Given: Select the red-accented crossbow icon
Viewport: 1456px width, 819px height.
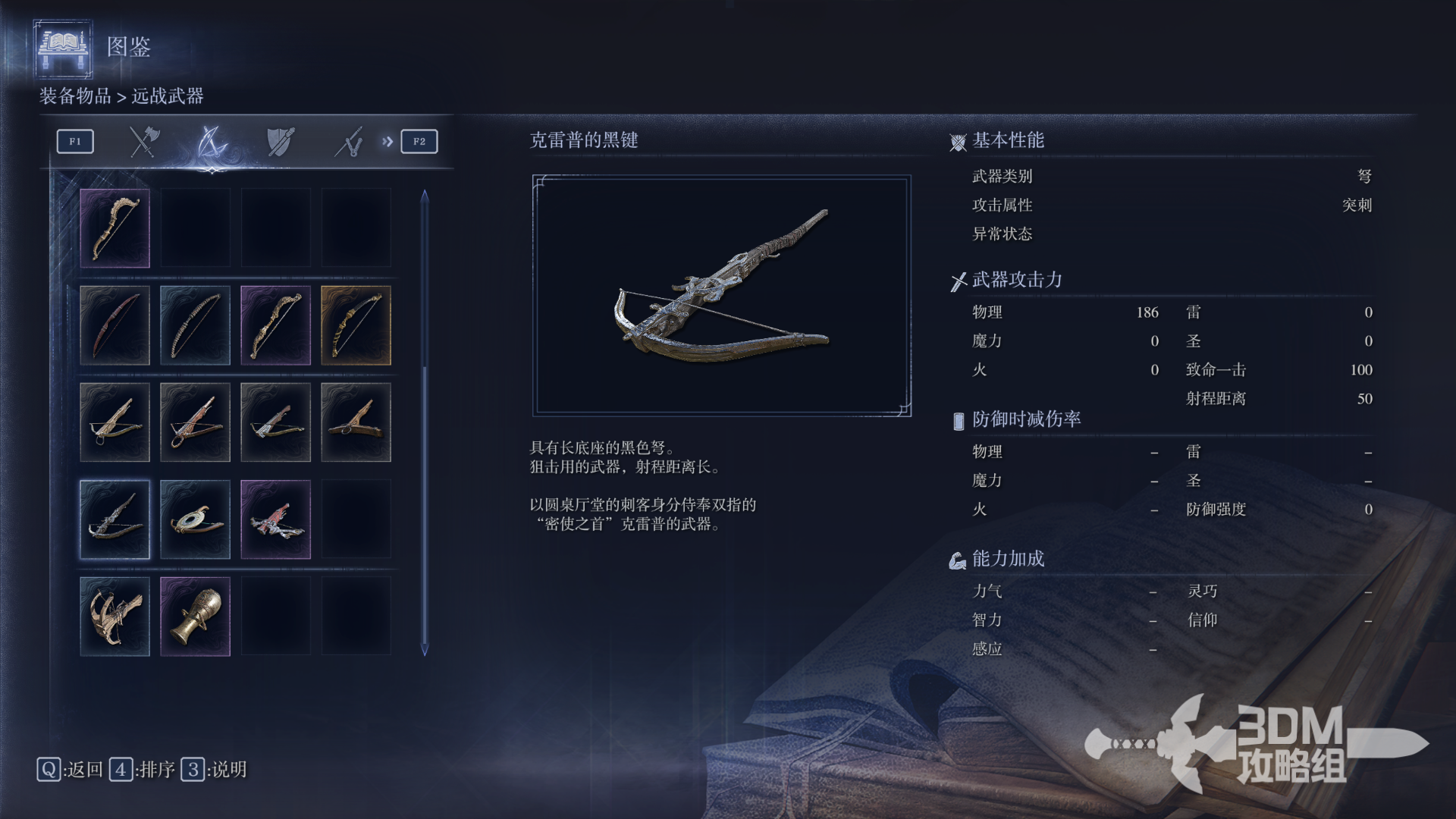Looking at the screenshot, I should tap(275, 519).
